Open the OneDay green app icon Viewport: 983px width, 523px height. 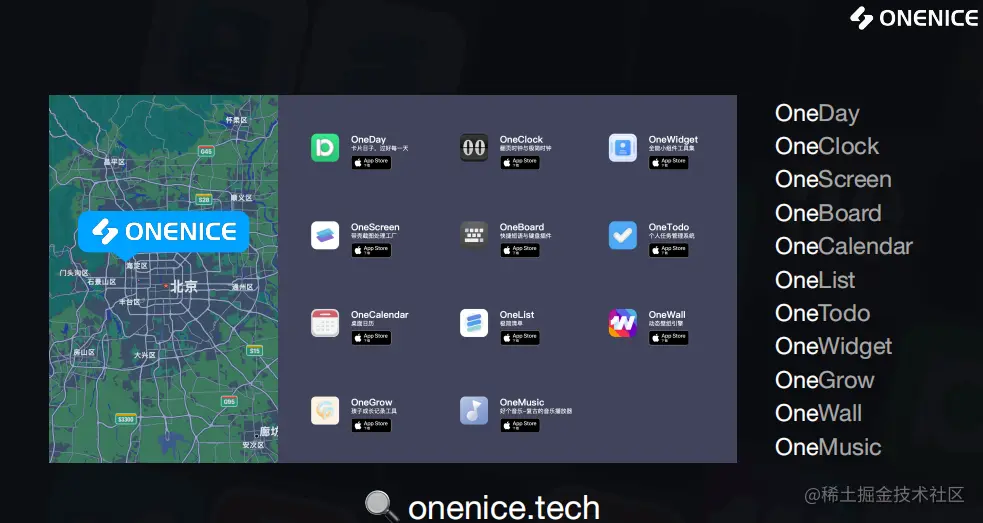point(325,148)
